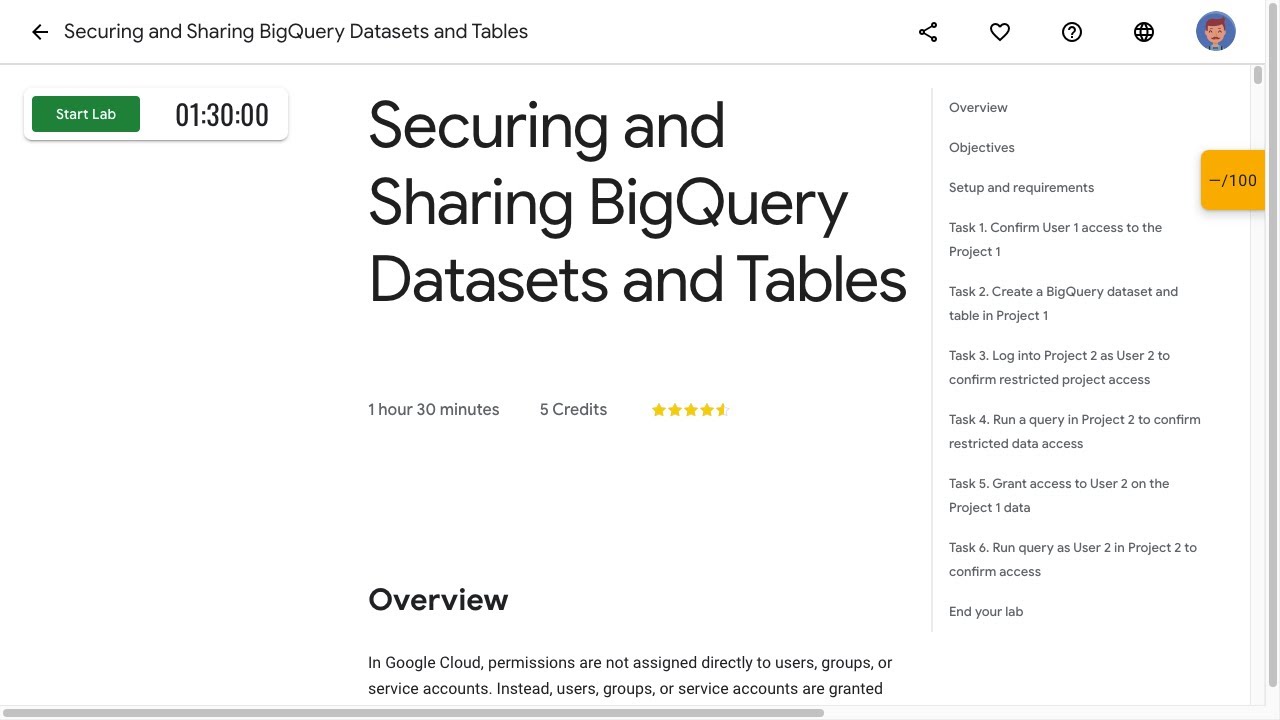
Task: Jump to Overview in the outline
Action: 978,107
